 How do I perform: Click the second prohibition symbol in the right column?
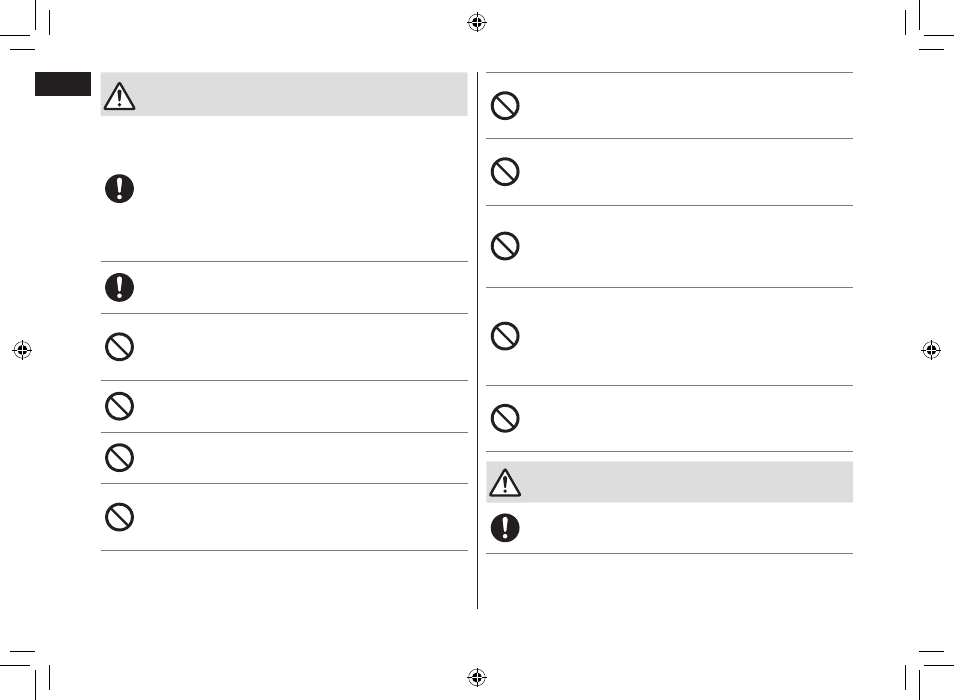tap(505, 172)
